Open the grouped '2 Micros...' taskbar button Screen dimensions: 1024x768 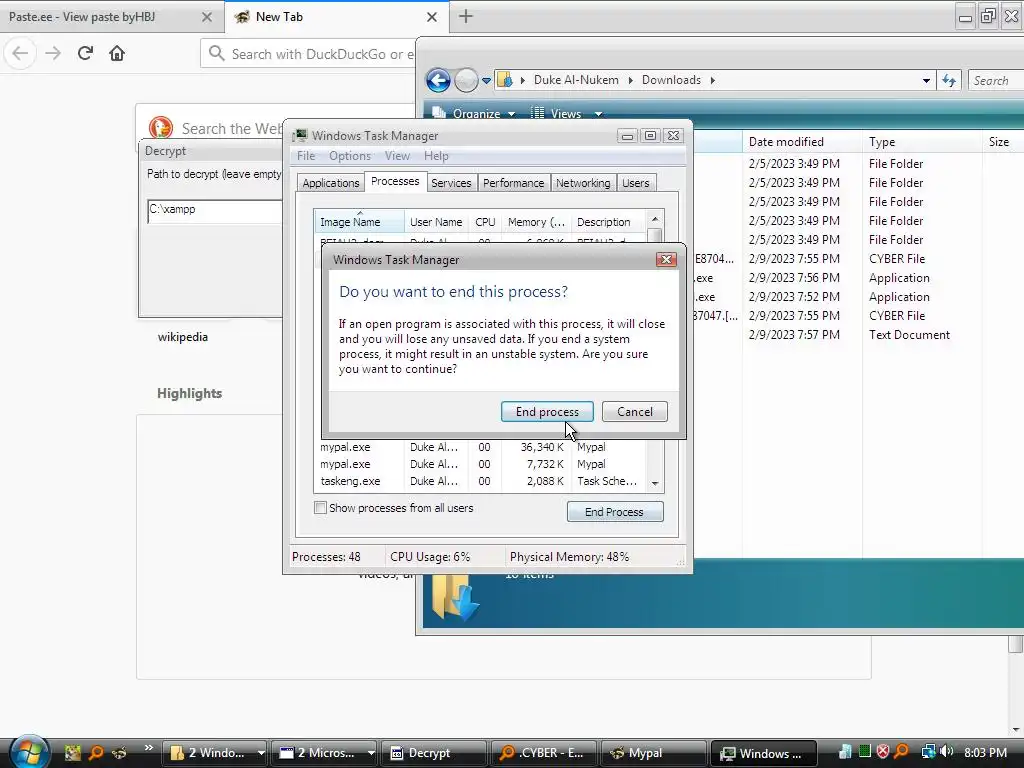(324, 752)
